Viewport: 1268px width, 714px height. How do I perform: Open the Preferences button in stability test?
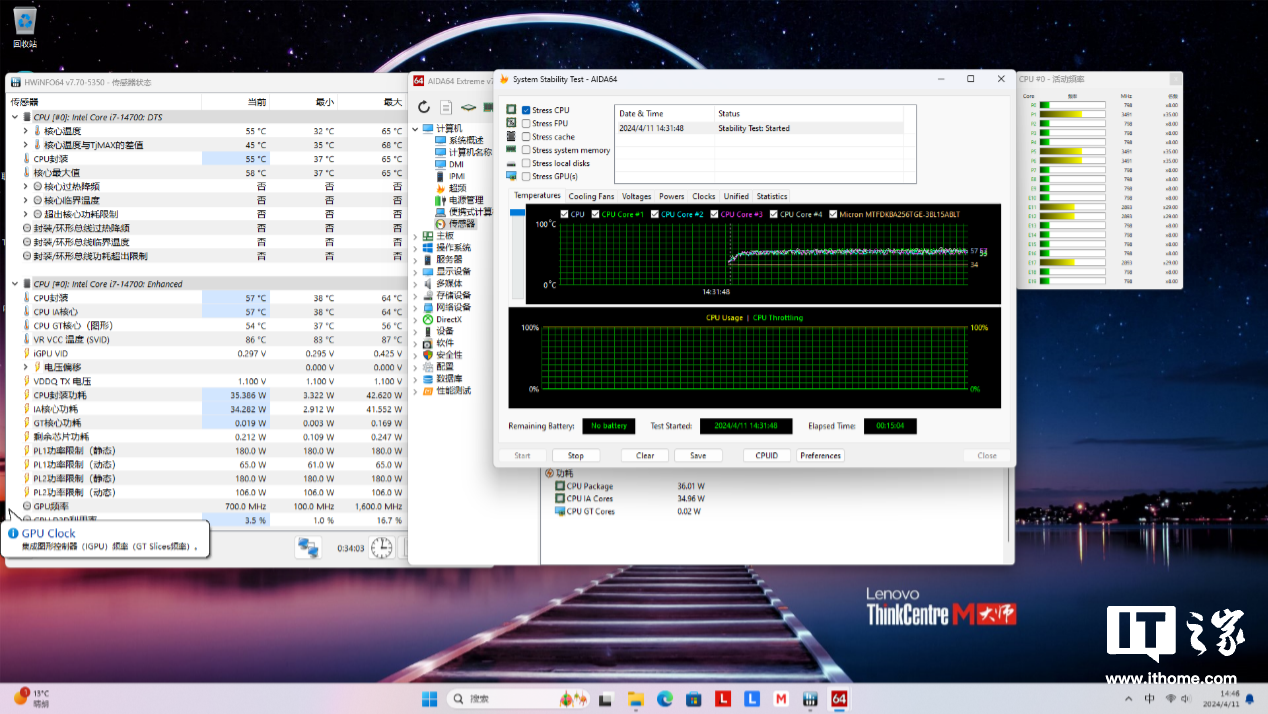tap(820, 455)
